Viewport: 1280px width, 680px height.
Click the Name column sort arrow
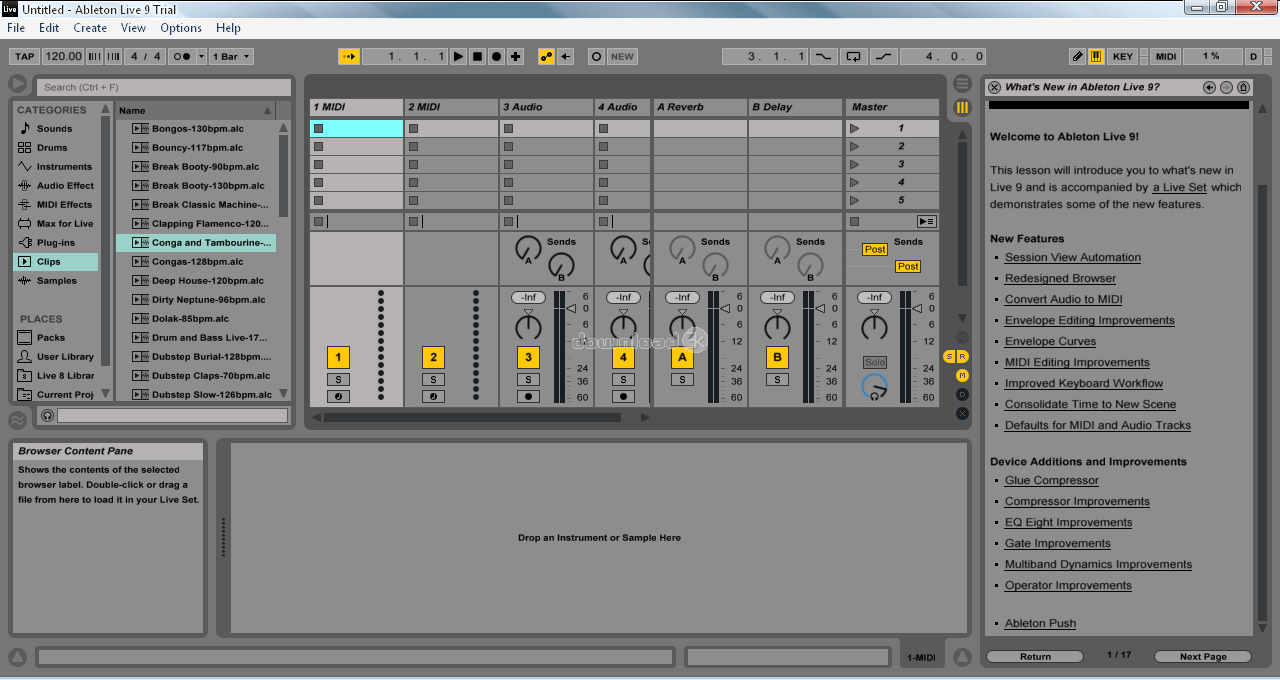[268, 110]
